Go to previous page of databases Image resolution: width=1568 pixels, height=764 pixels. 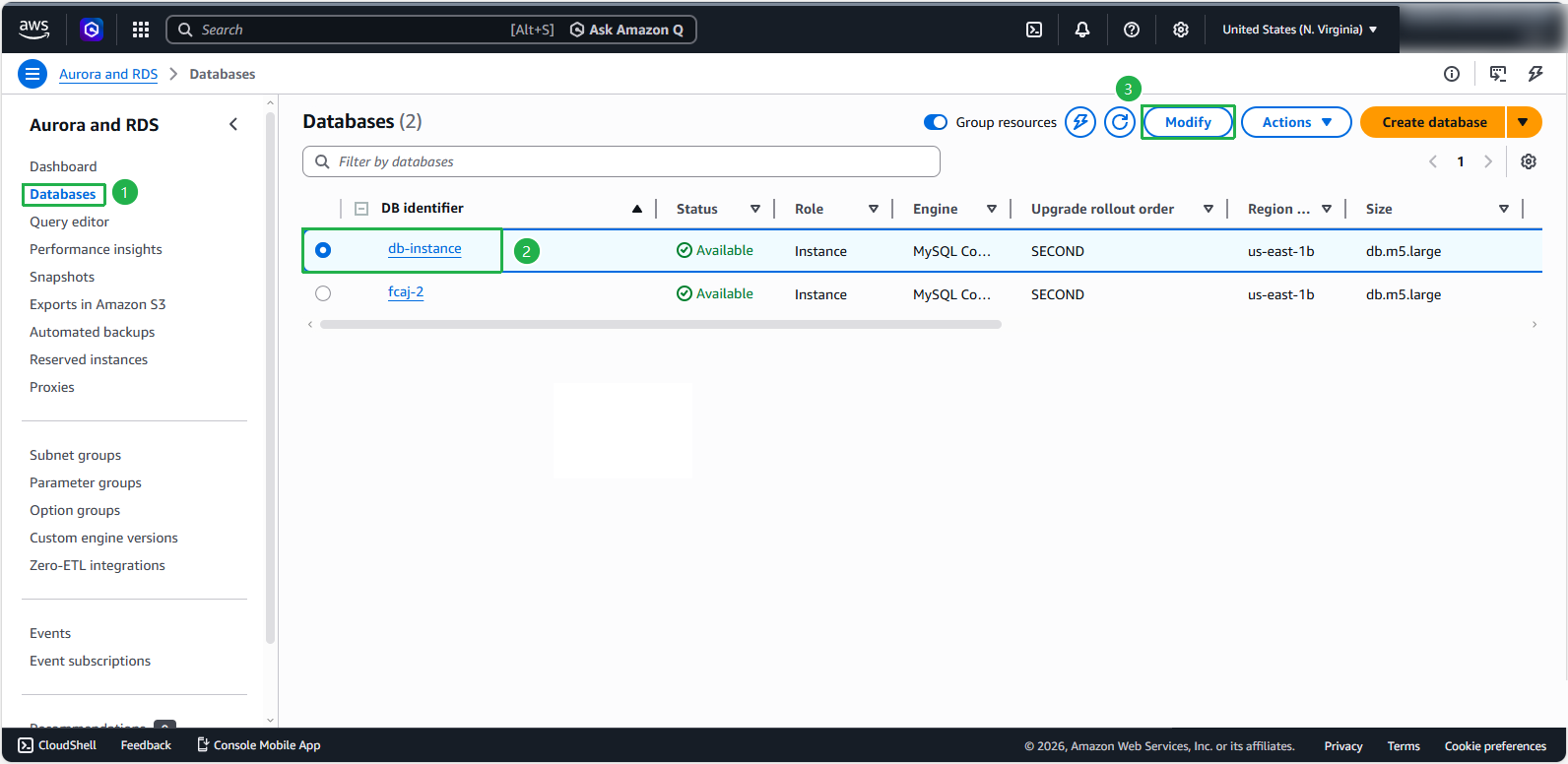[1433, 161]
